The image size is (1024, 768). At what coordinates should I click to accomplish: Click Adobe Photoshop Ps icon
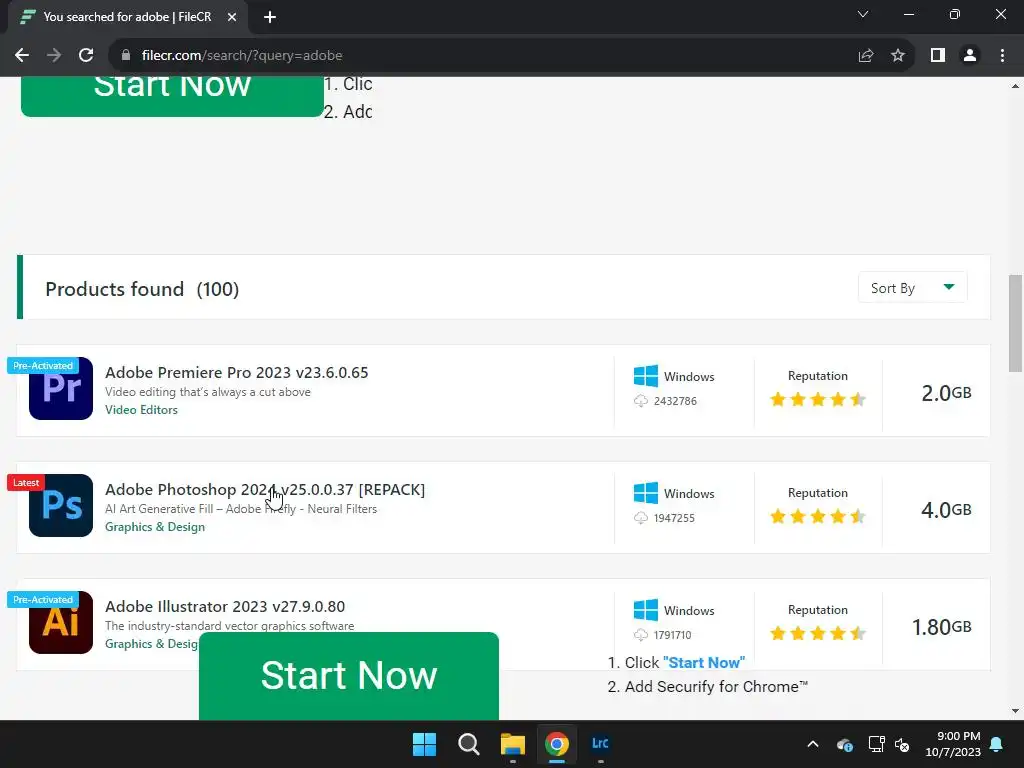click(x=61, y=505)
